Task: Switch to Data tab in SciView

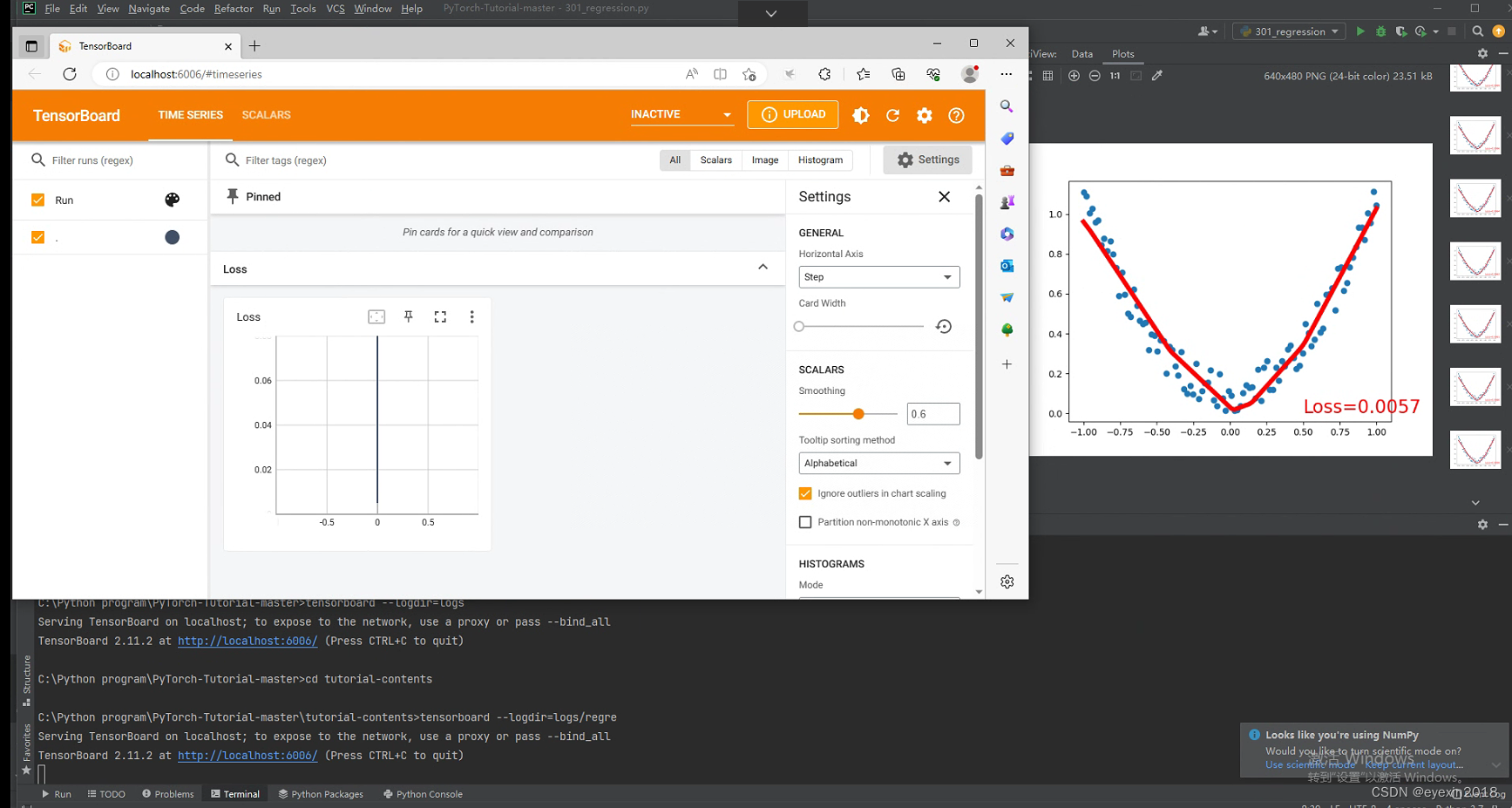Action: pyautogui.click(x=1082, y=54)
